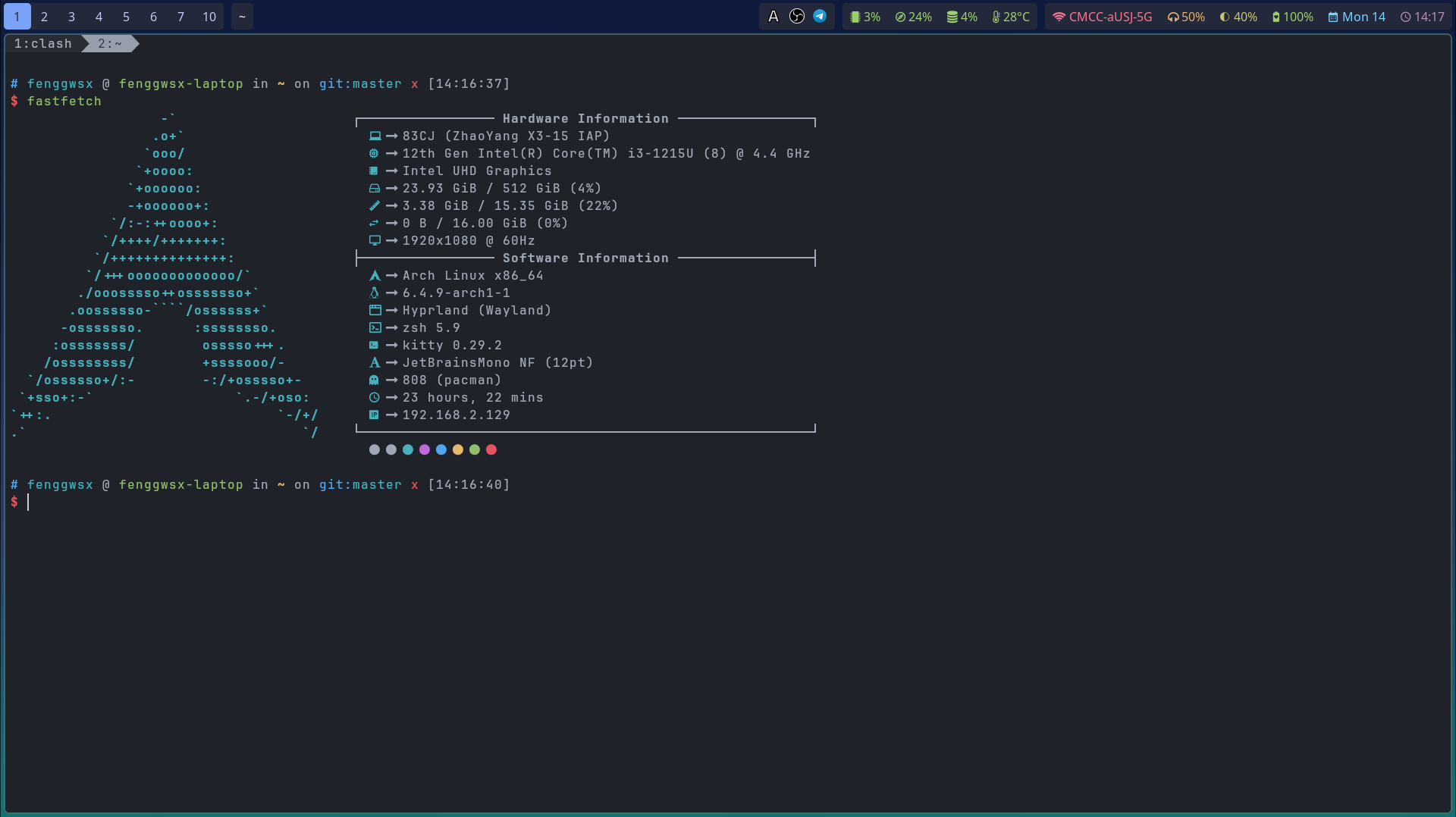Click the Tux kernel icon beside 6.4.9-arch1-1
Image resolution: width=1456 pixels, height=817 pixels.
pos(374,293)
